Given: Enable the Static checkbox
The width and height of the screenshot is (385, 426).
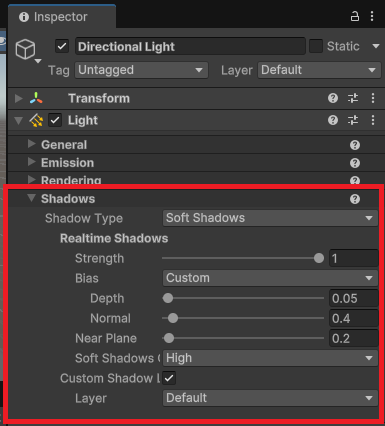Looking at the screenshot, I should (x=316, y=46).
